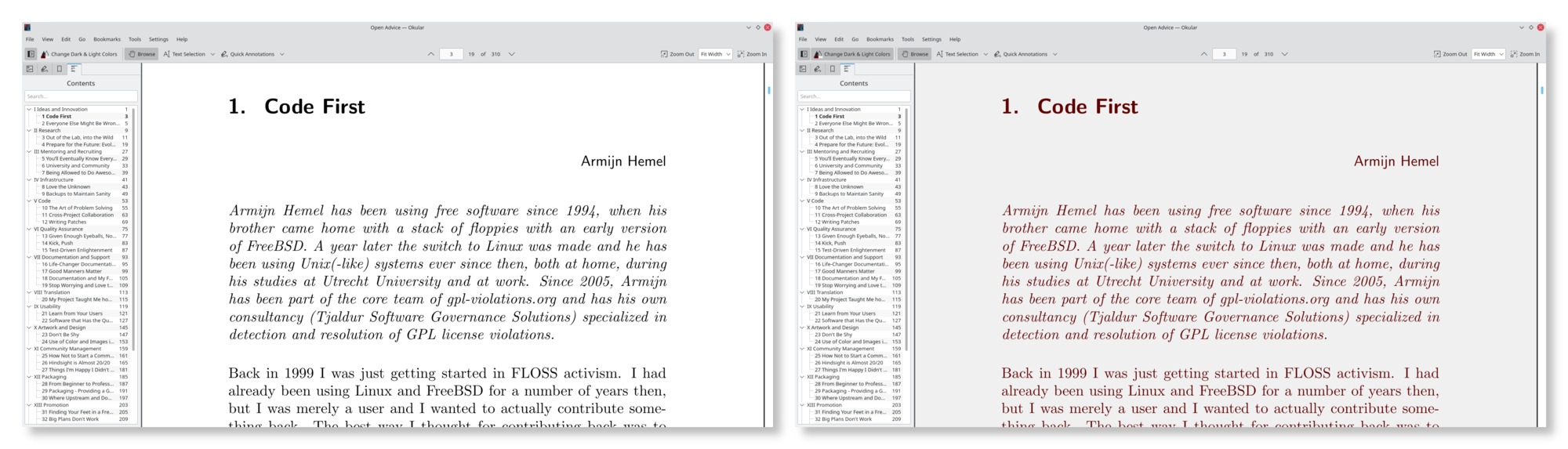Screen dimensions: 1568x449
Task: Collapse 'V Code' section in left window
Action: [29, 201]
